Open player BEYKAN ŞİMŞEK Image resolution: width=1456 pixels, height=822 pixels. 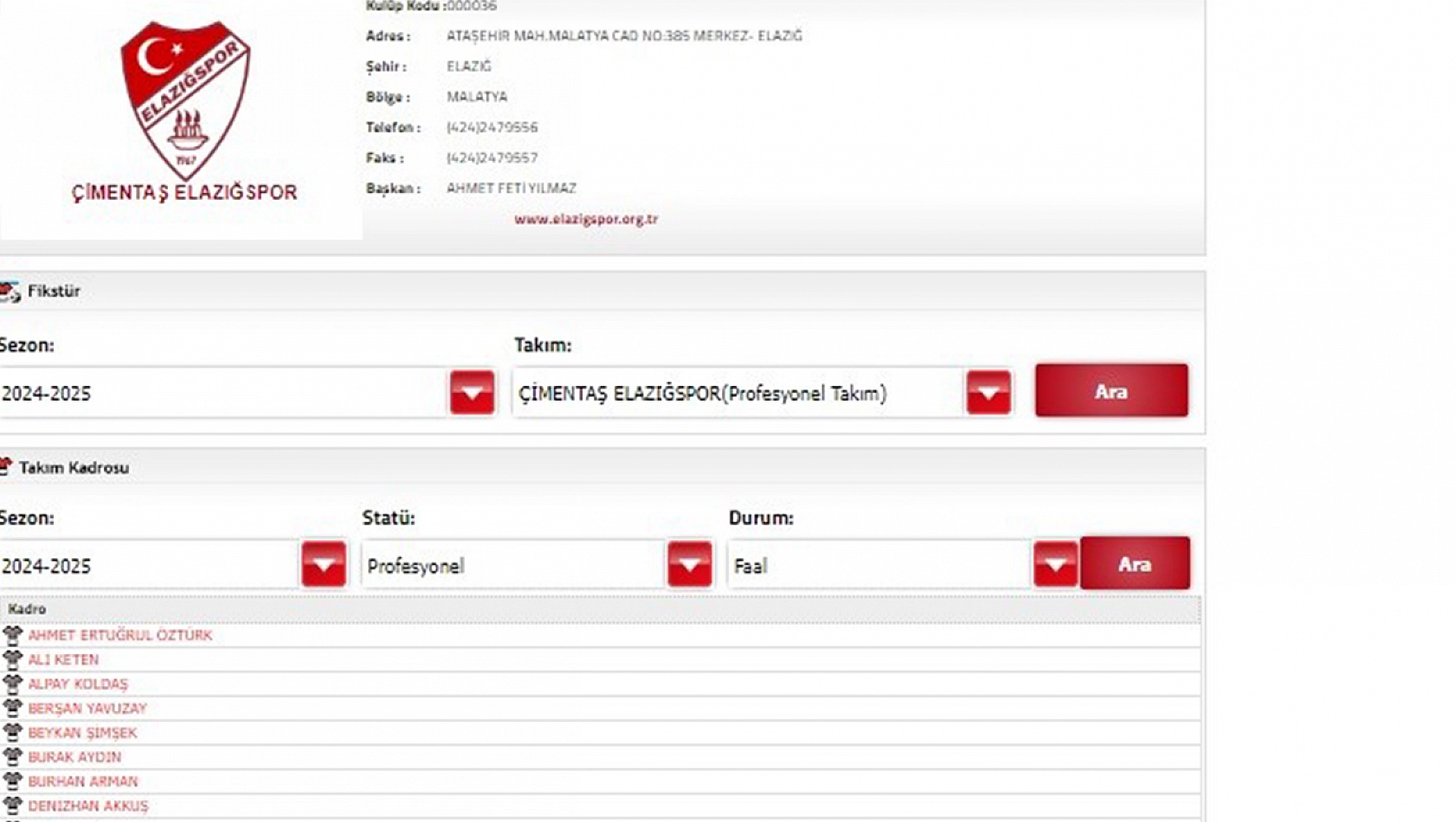click(82, 732)
